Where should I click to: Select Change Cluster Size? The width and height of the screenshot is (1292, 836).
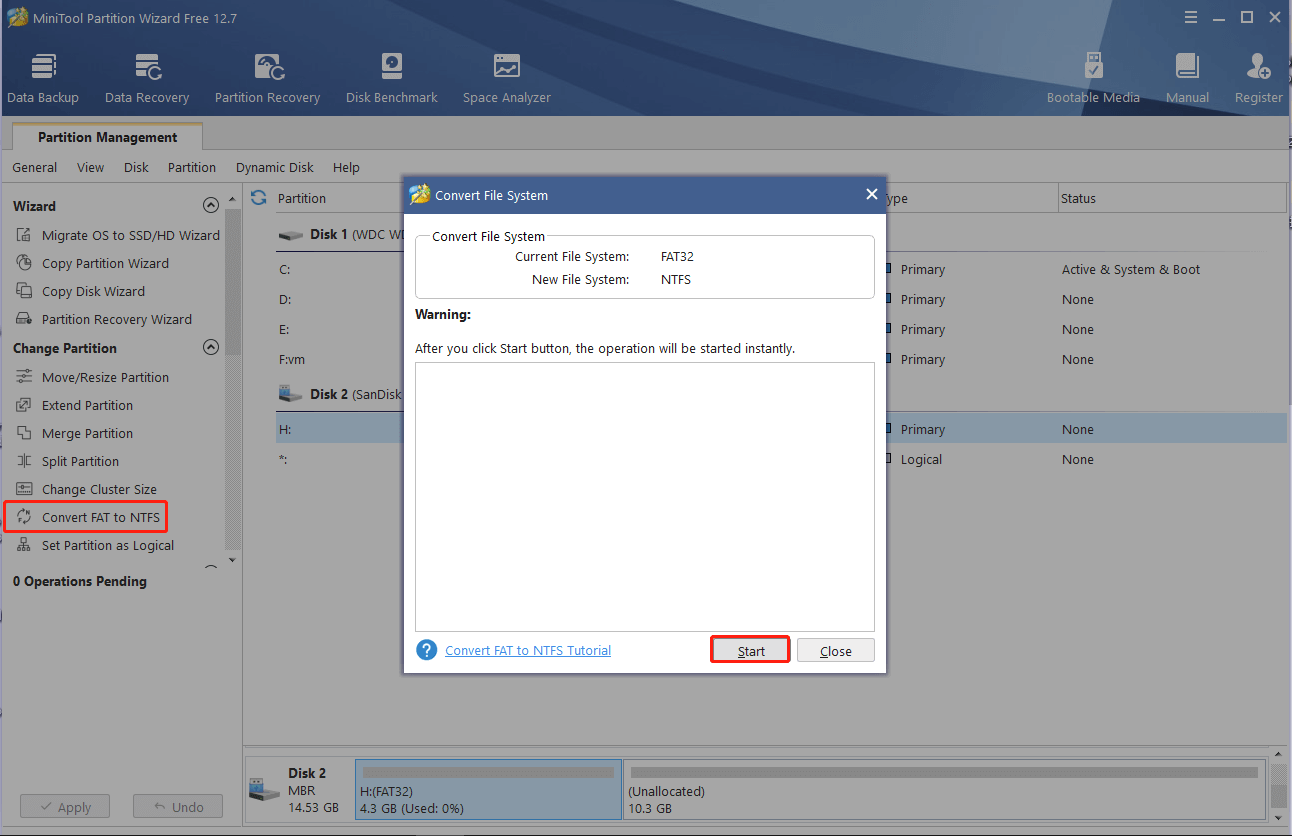point(86,489)
